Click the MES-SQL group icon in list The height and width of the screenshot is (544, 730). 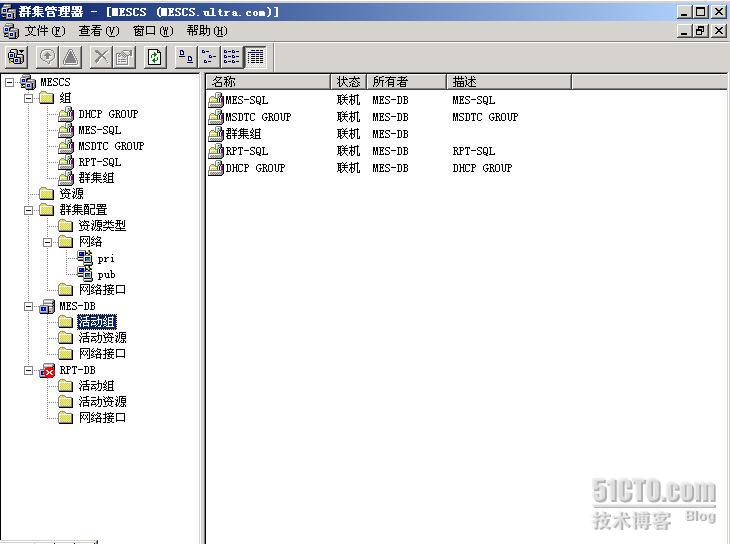(216, 100)
